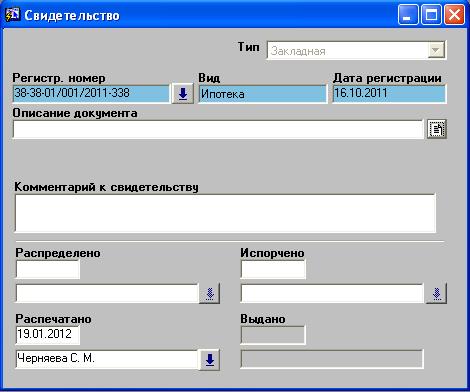Open the document description editor icon
470x392 pixels.
(x=437, y=129)
